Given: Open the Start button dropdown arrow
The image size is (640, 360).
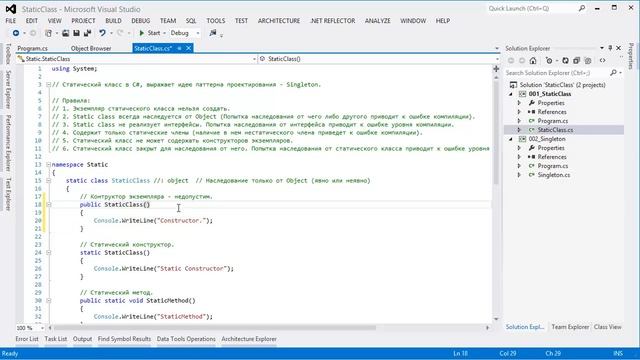Looking at the screenshot, I should coord(164,33).
